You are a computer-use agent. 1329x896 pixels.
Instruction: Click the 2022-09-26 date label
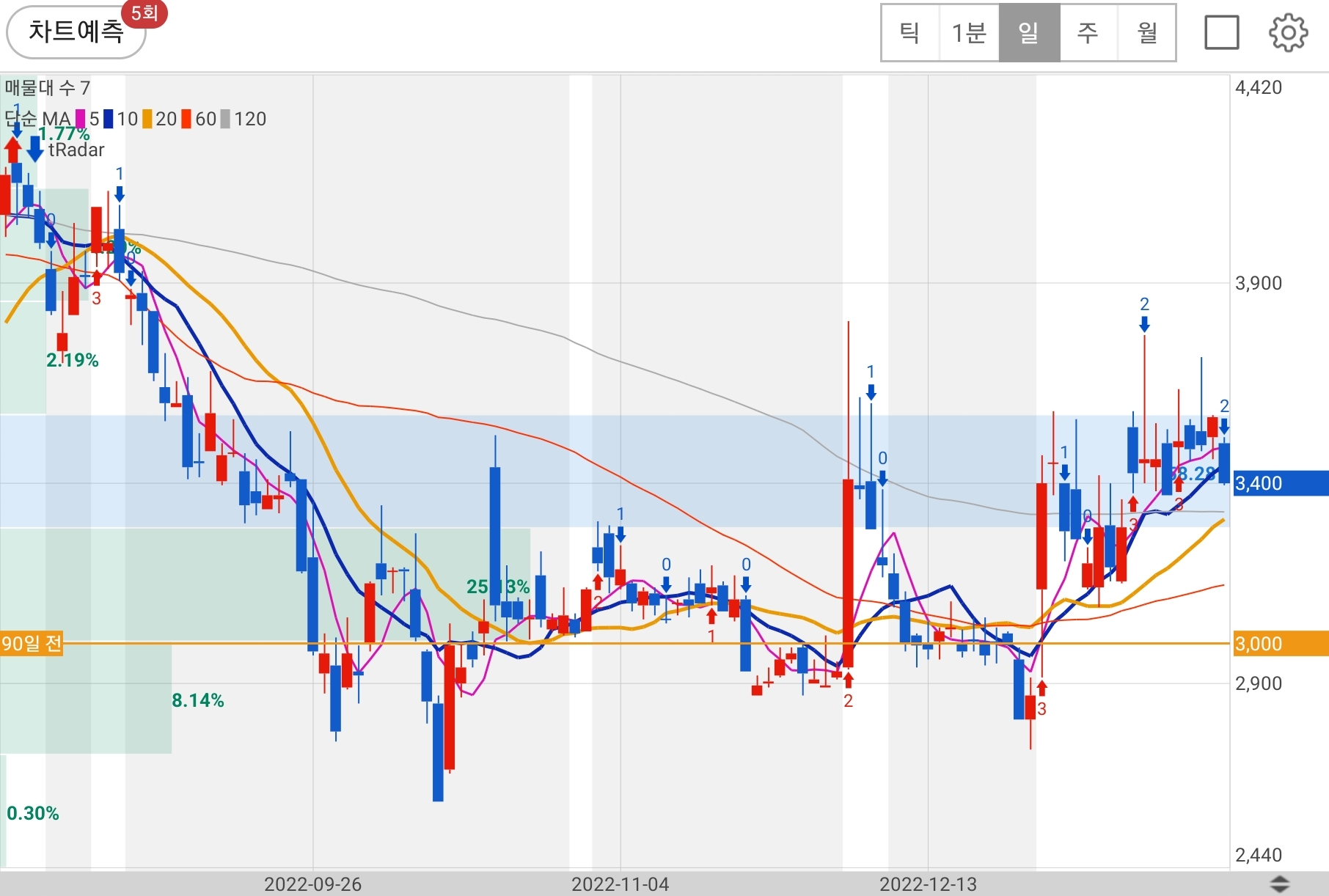(313, 884)
